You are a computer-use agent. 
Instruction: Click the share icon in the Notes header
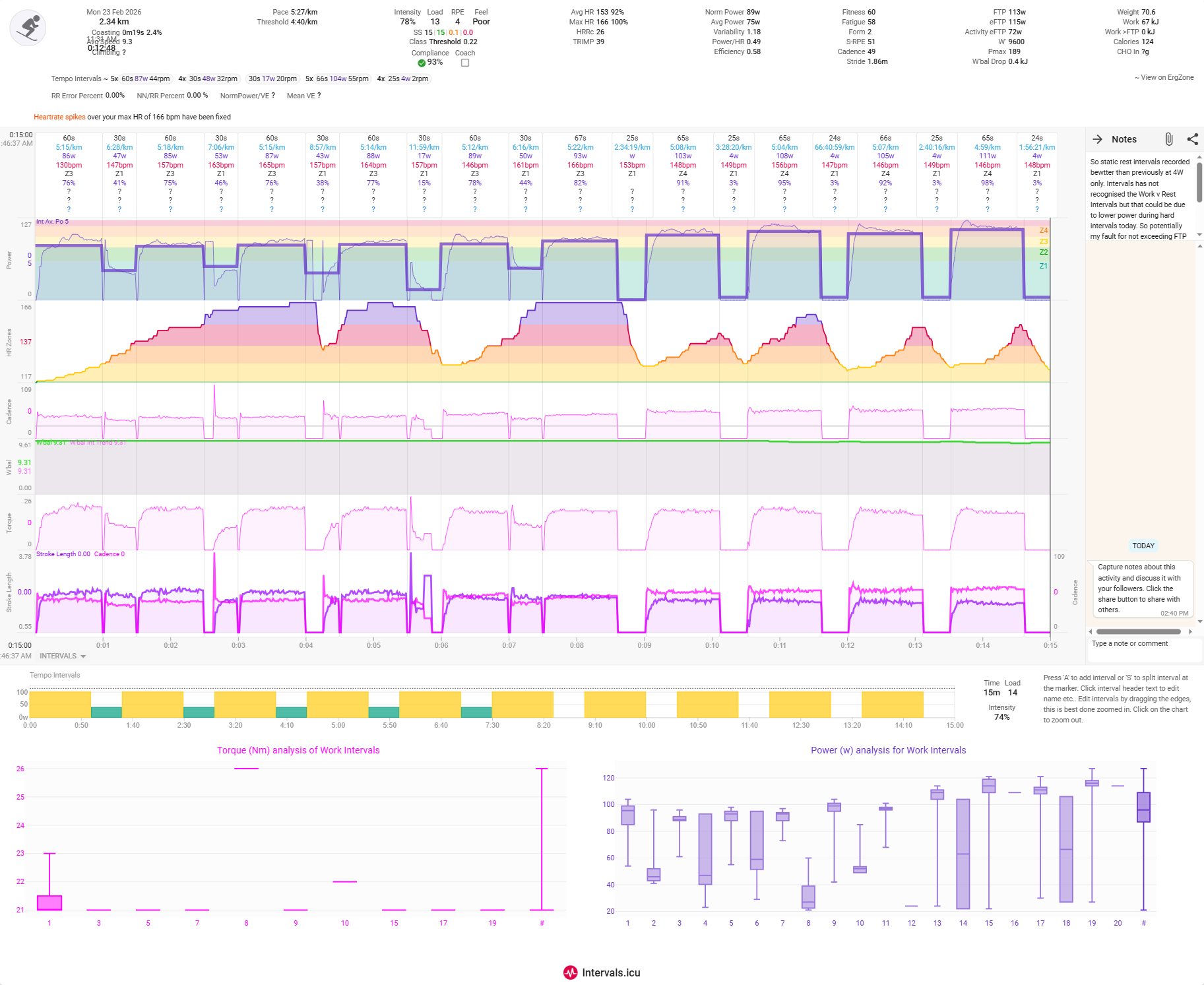tap(1192, 139)
